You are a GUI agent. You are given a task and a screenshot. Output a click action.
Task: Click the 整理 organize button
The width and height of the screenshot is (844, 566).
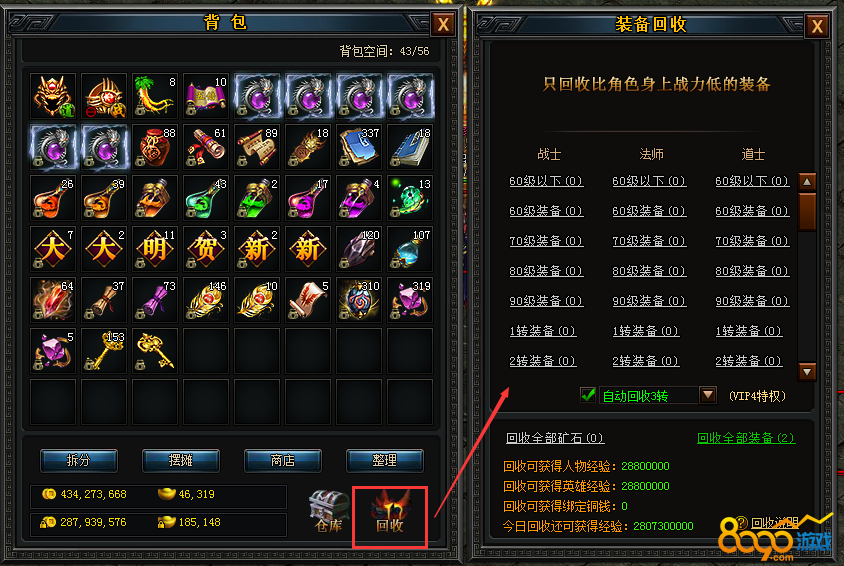pos(384,461)
